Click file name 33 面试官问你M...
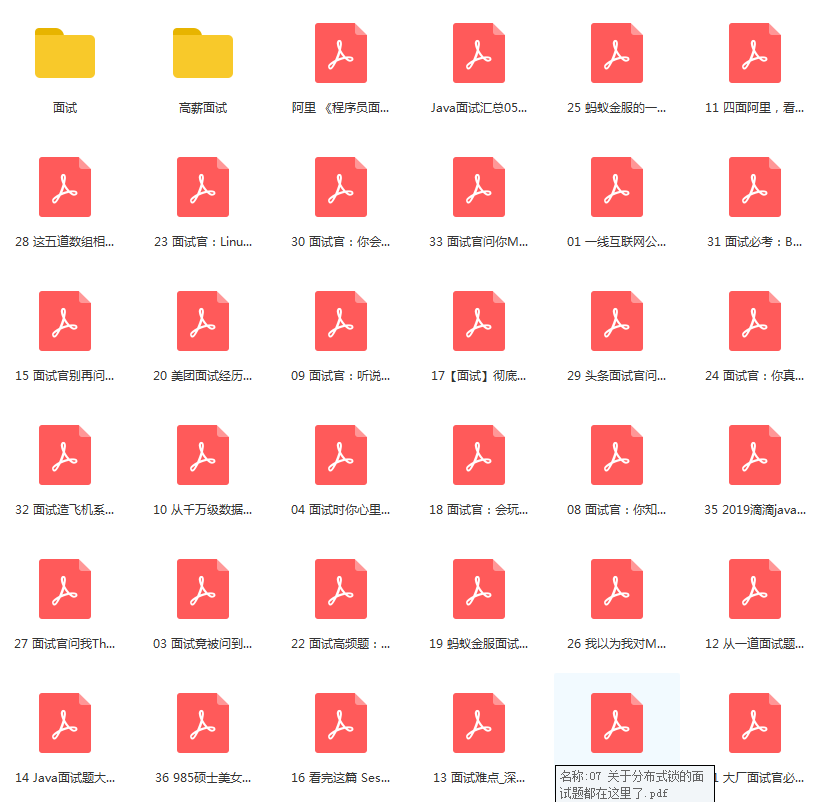826x802 pixels. click(x=479, y=242)
